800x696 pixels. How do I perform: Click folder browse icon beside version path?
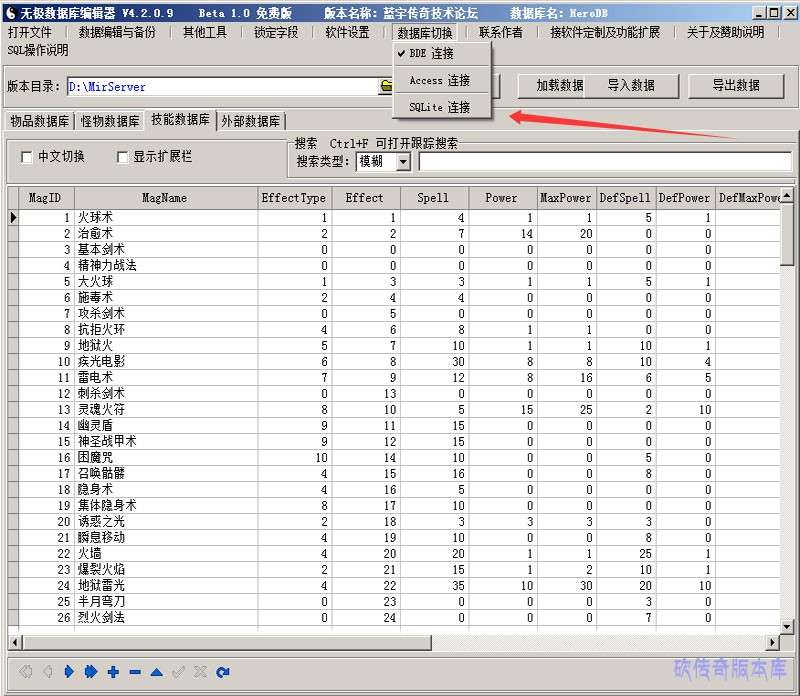tap(385, 87)
